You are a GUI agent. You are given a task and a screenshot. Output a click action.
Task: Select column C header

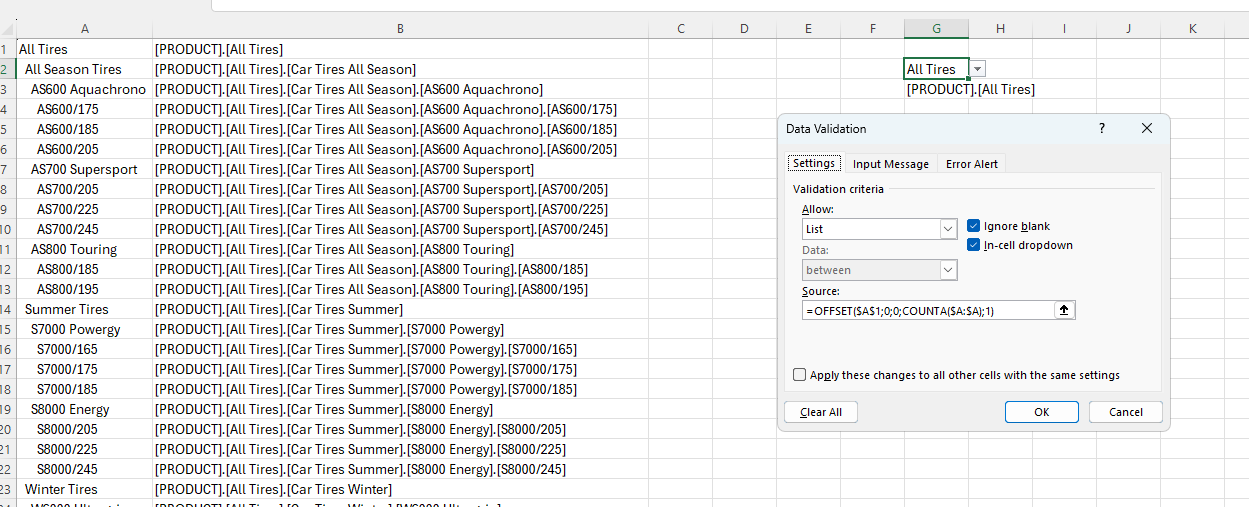coord(681,29)
